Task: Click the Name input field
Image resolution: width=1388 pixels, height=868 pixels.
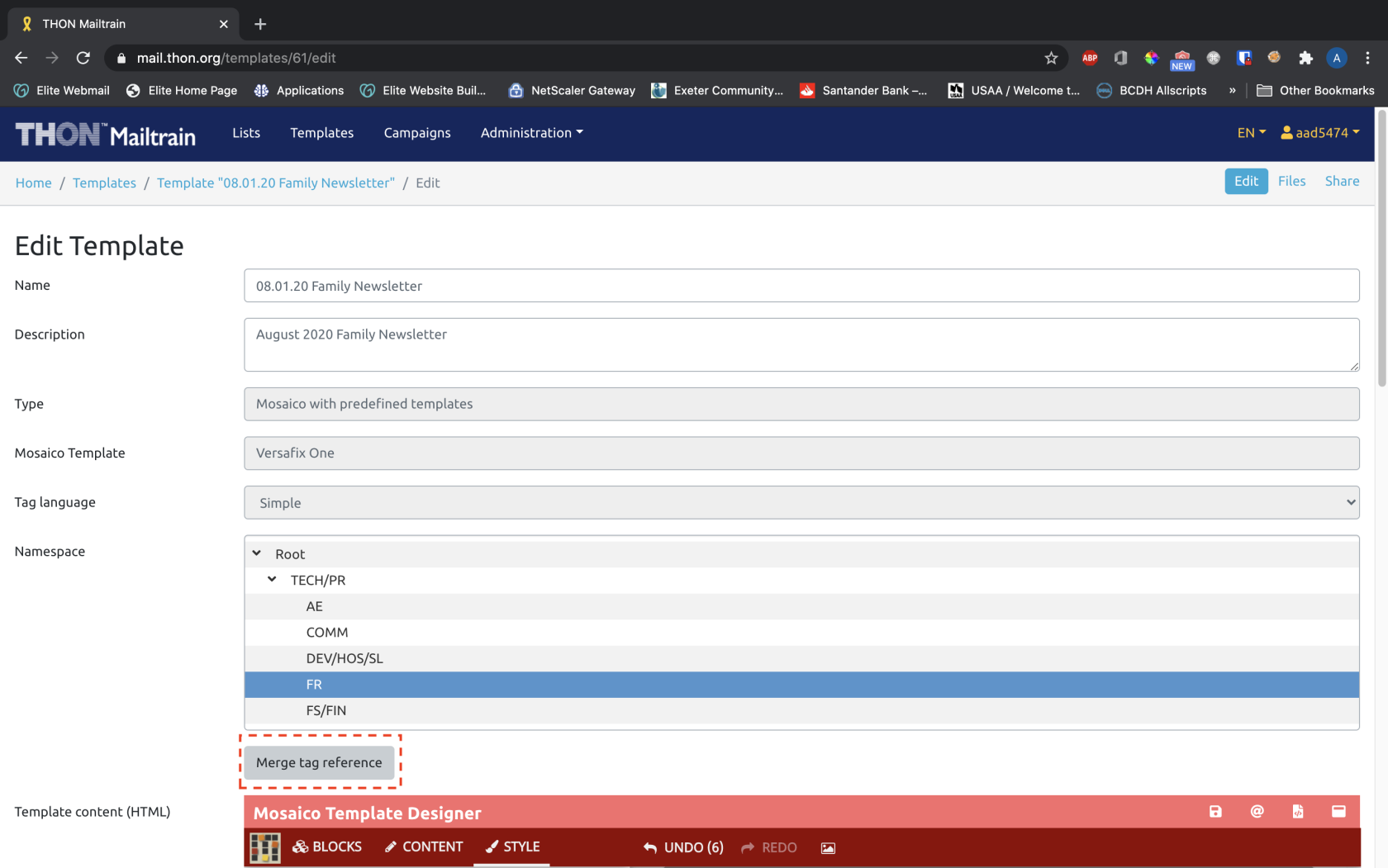Action: click(801, 286)
